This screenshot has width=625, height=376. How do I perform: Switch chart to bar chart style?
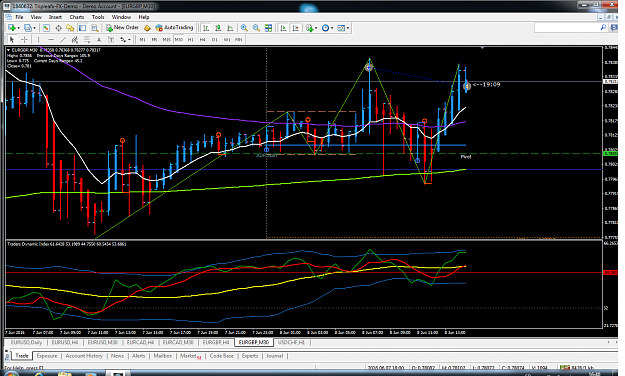206,28
